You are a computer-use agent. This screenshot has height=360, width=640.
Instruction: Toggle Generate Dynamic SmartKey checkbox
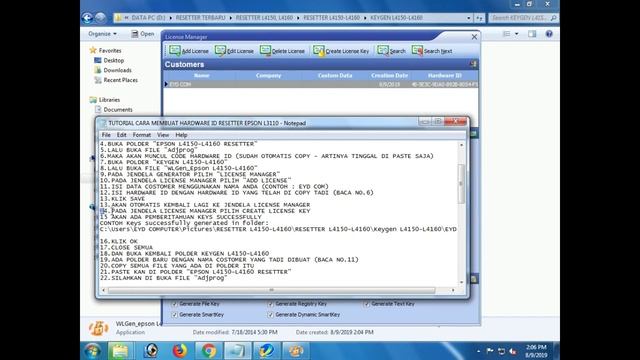point(270,315)
